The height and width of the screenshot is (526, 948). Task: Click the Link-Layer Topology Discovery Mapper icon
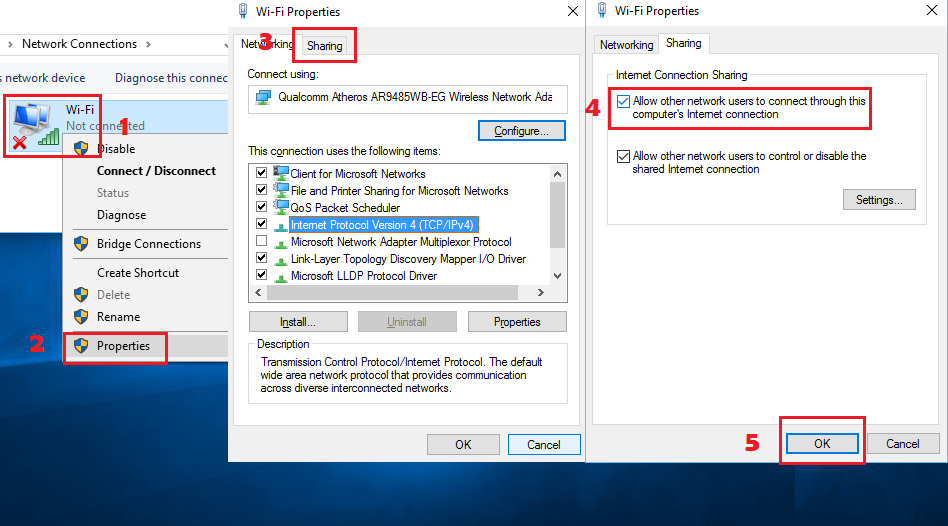click(281, 259)
